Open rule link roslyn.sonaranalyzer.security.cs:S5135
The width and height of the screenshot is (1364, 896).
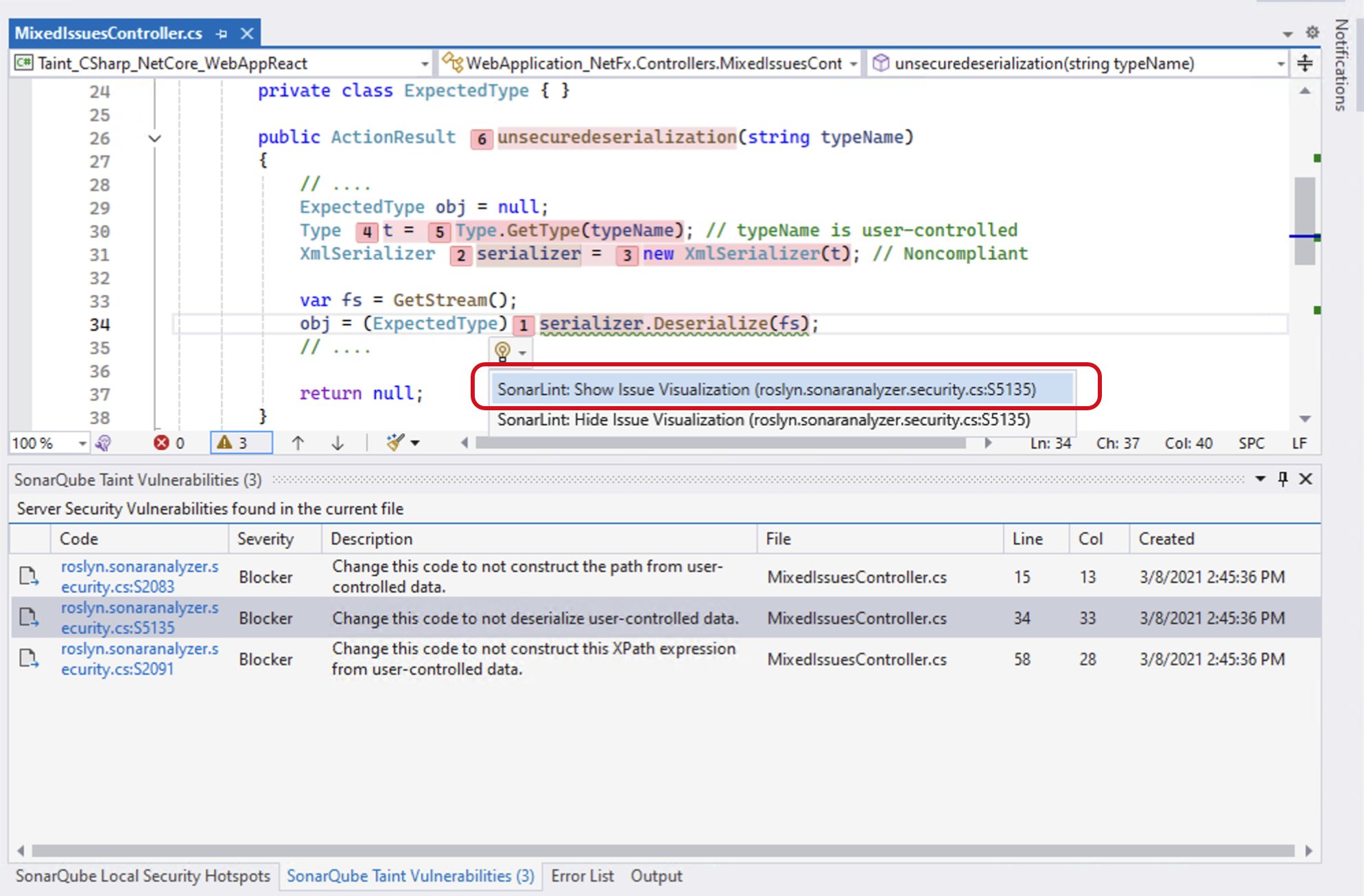[140, 618]
